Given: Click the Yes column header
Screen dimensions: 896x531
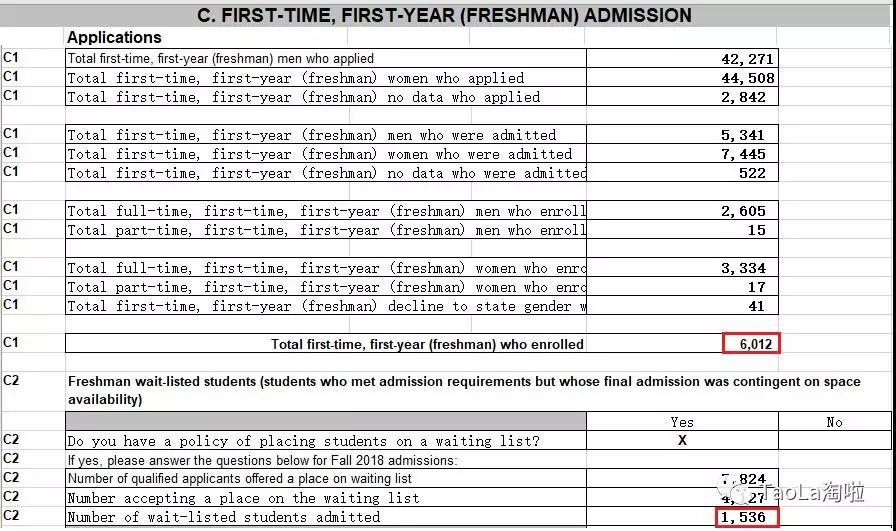Looking at the screenshot, I should (682, 422).
